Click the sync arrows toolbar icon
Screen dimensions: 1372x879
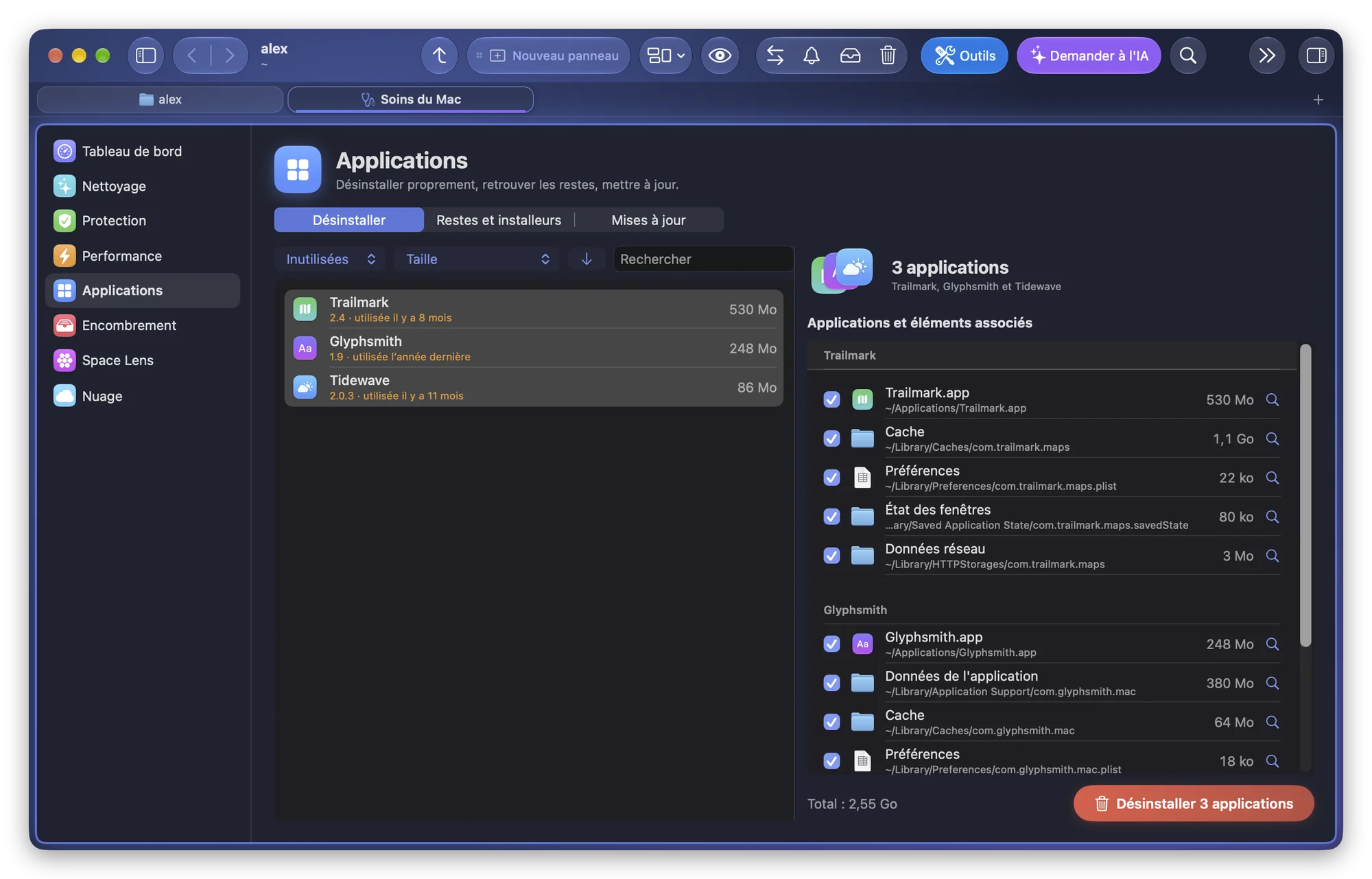tap(775, 56)
